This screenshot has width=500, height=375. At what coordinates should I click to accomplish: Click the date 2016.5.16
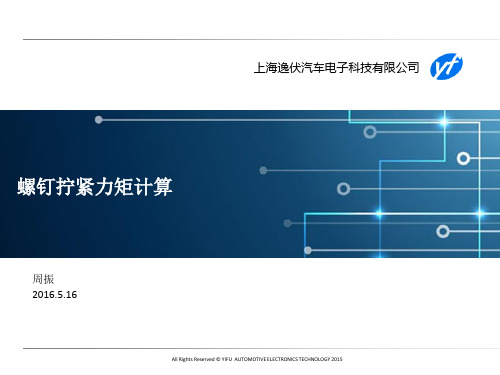pos(55,295)
